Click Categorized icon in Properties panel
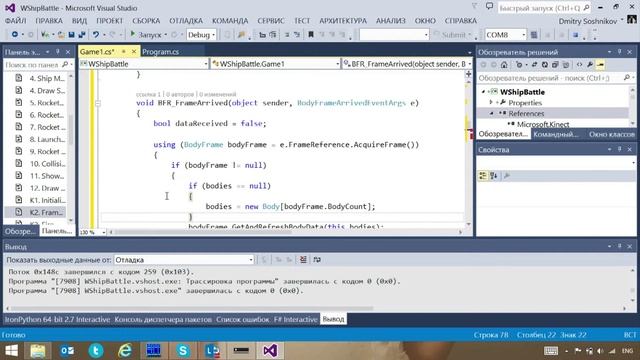 point(483,176)
